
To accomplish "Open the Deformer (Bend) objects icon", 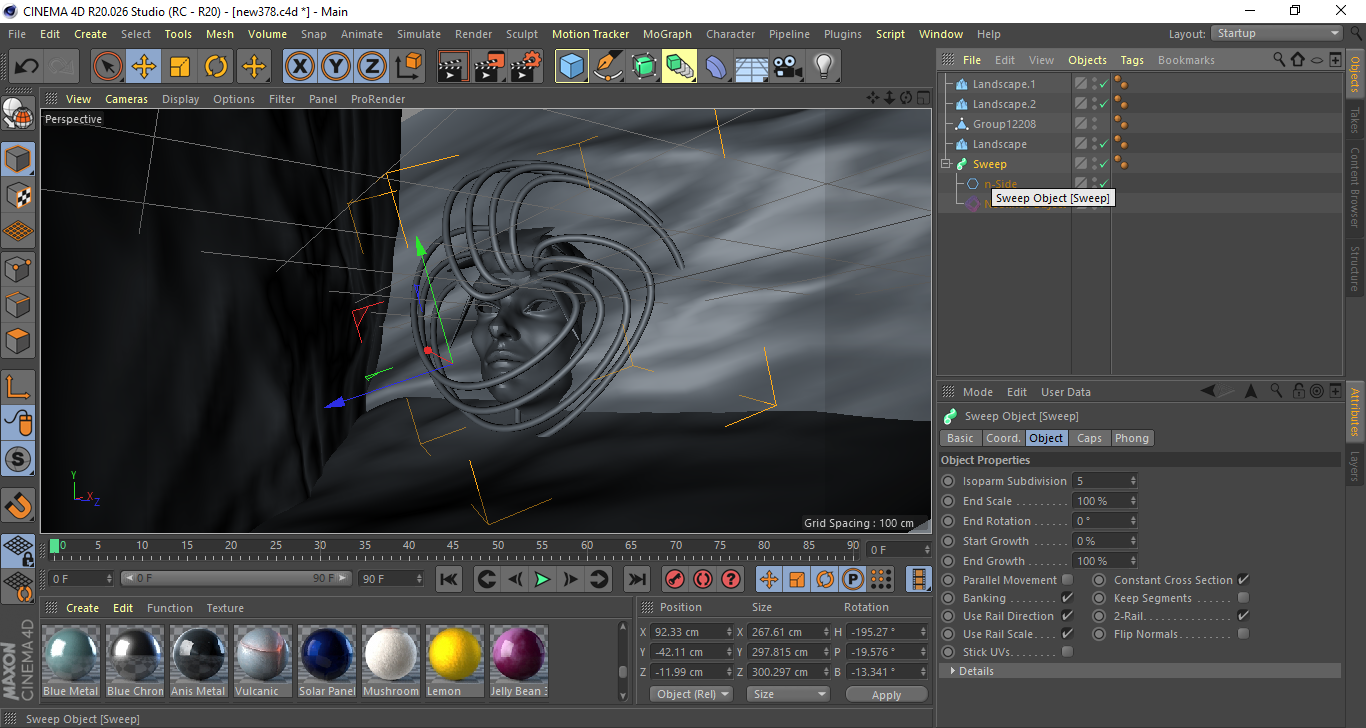I will (716, 67).
